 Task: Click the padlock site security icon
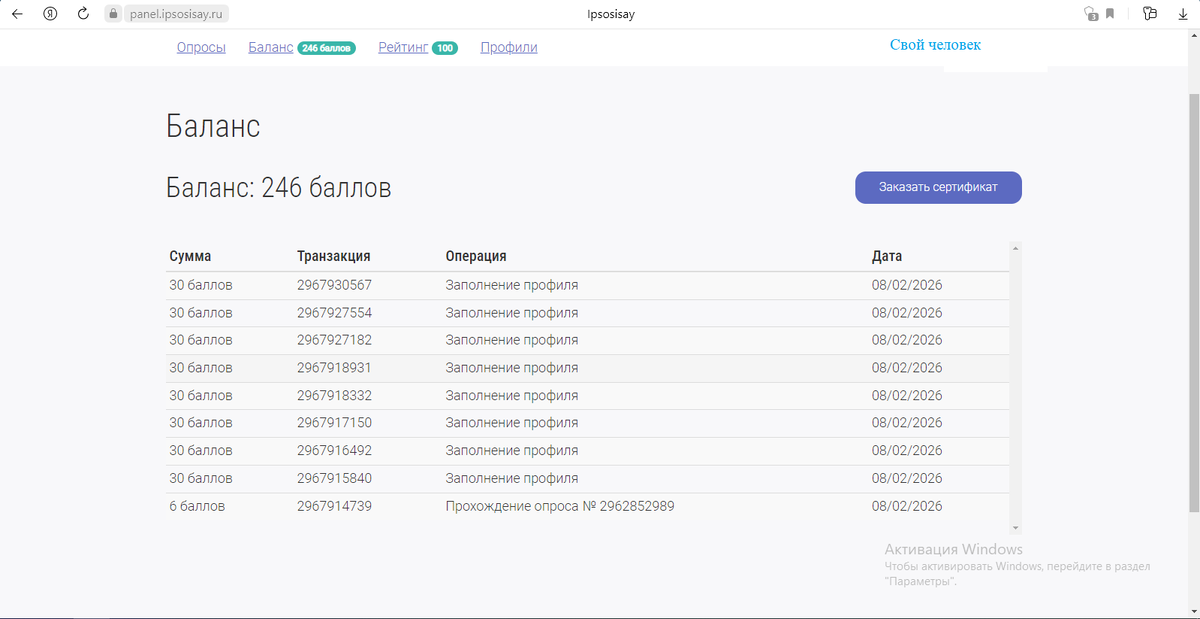pos(113,14)
